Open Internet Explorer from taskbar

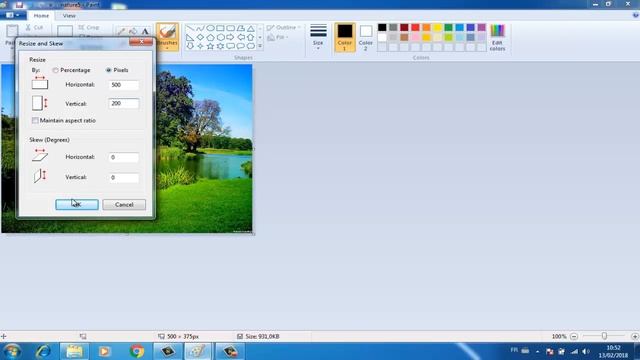tap(43, 351)
